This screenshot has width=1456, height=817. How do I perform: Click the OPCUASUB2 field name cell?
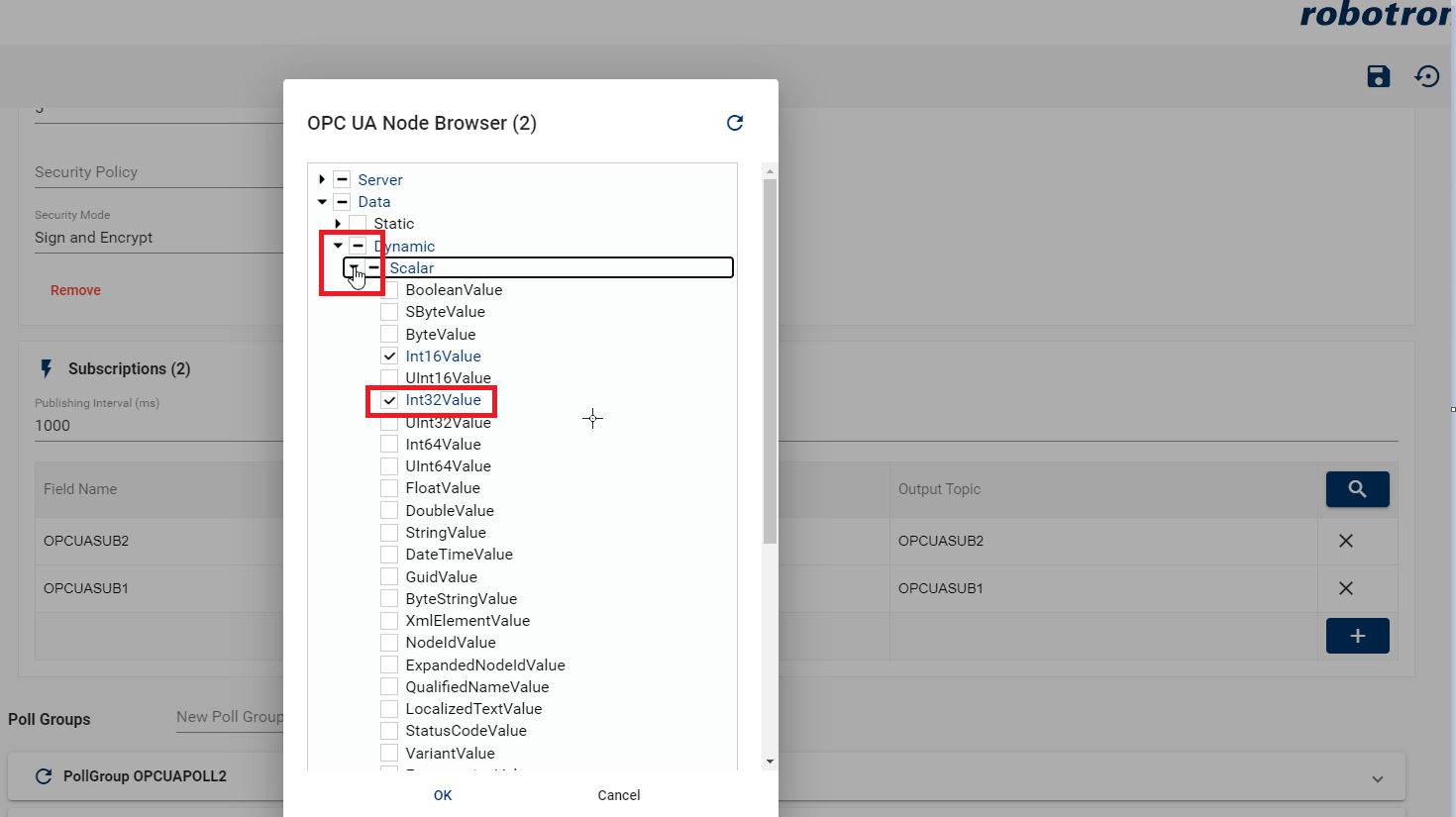pos(159,541)
